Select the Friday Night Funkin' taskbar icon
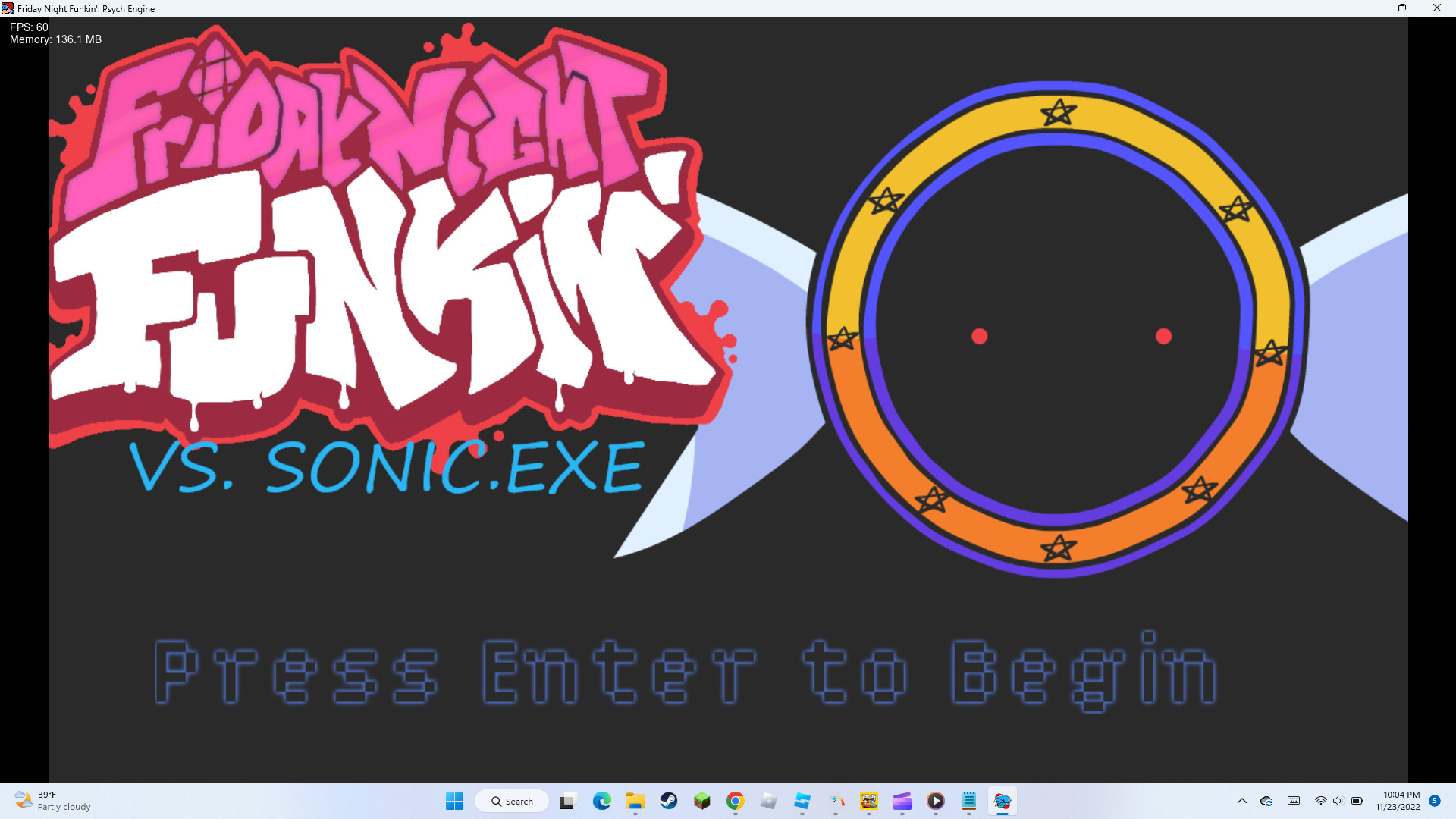1456x819 pixels. pyautogui.click(x=1003, y=802)
